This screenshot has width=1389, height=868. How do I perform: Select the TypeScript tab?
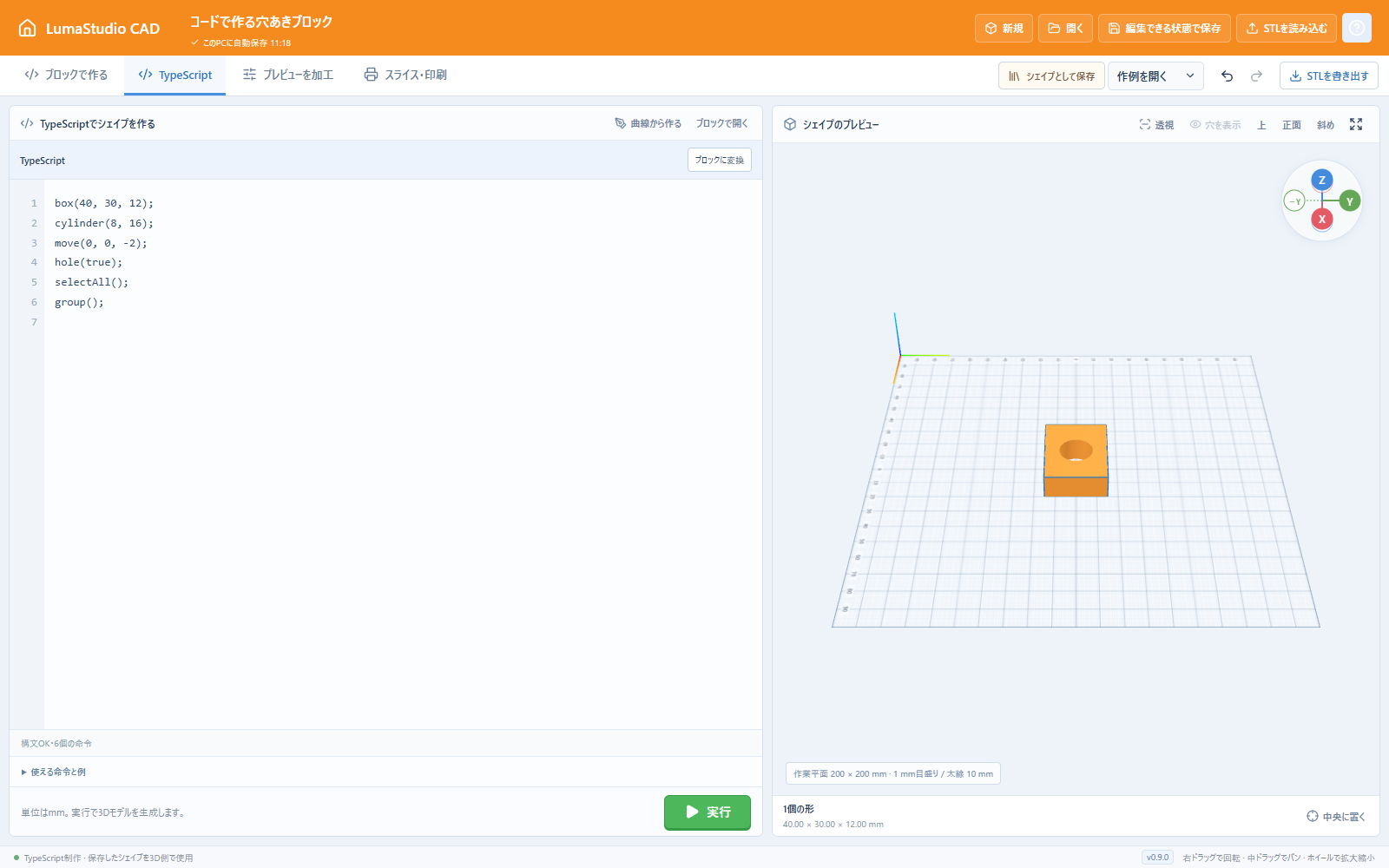coord(174,76)
